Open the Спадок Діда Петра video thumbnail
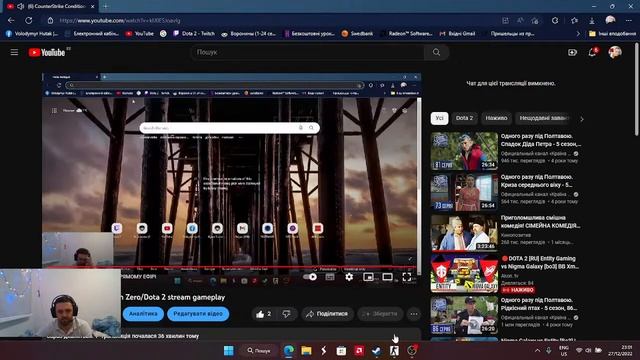This screenshot has width=640, height=360. point(464,151)
